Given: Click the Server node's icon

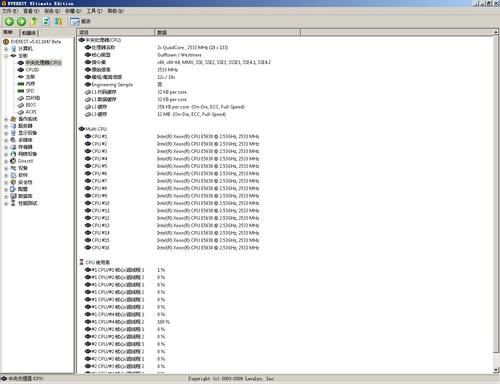Looking at the screenshot, I should point(13,126).
